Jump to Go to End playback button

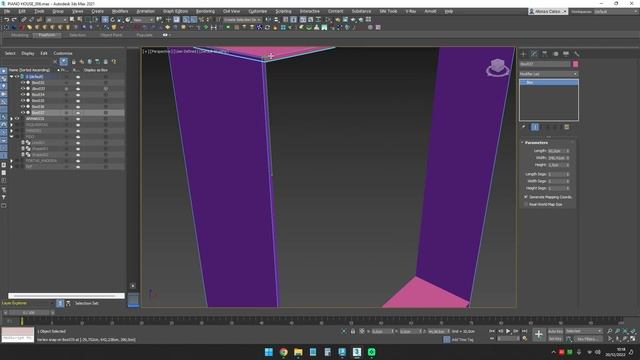(524, 331)
